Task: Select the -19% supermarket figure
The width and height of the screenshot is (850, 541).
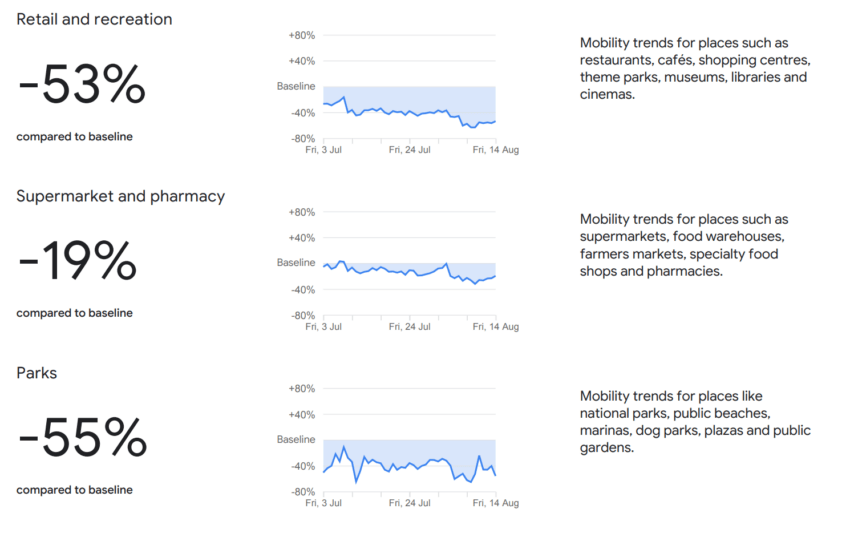Action: pyautogui.click(x=77, y=262)
